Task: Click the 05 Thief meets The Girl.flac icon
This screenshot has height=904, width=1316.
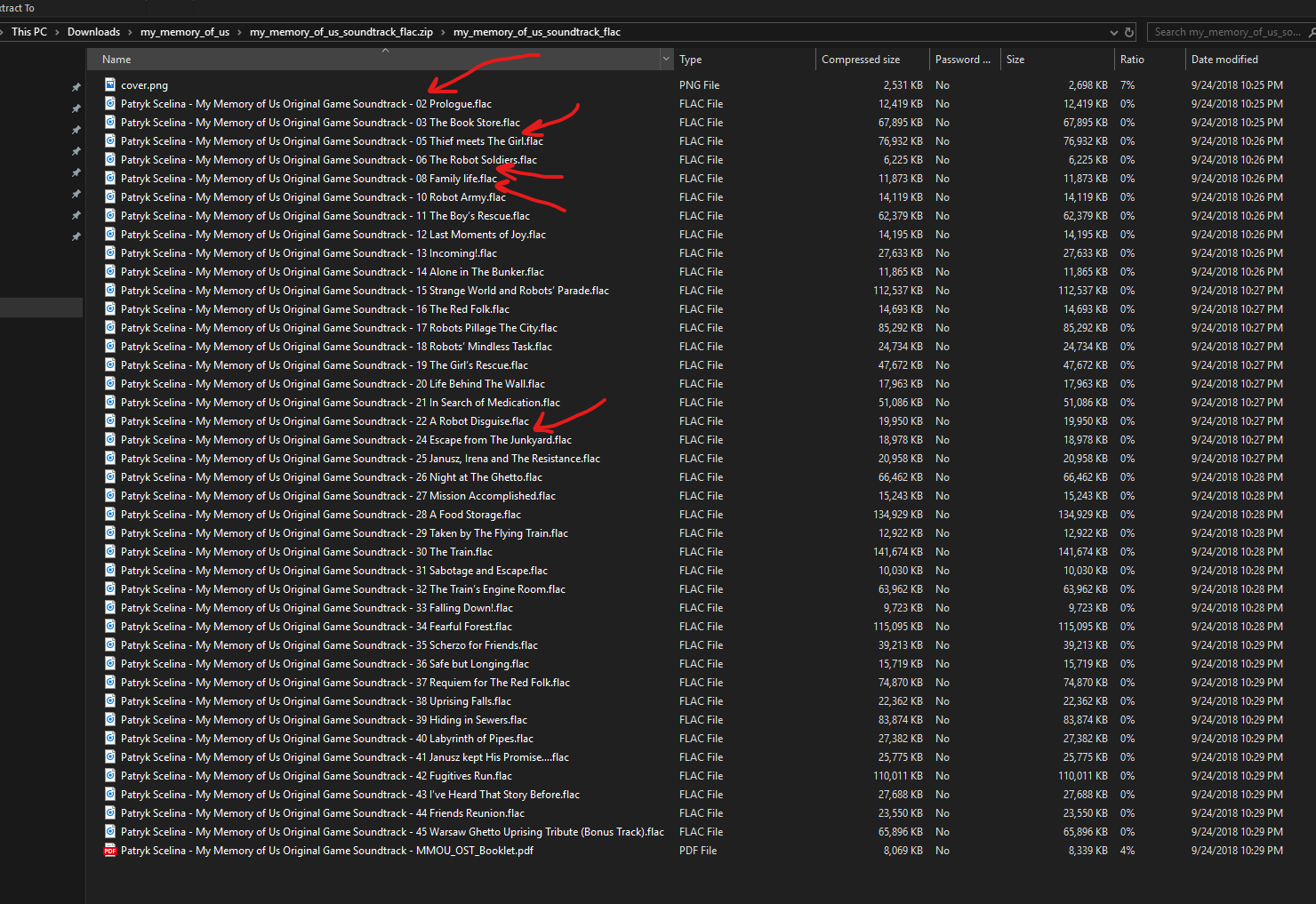Action: click(x=110, y=140)
